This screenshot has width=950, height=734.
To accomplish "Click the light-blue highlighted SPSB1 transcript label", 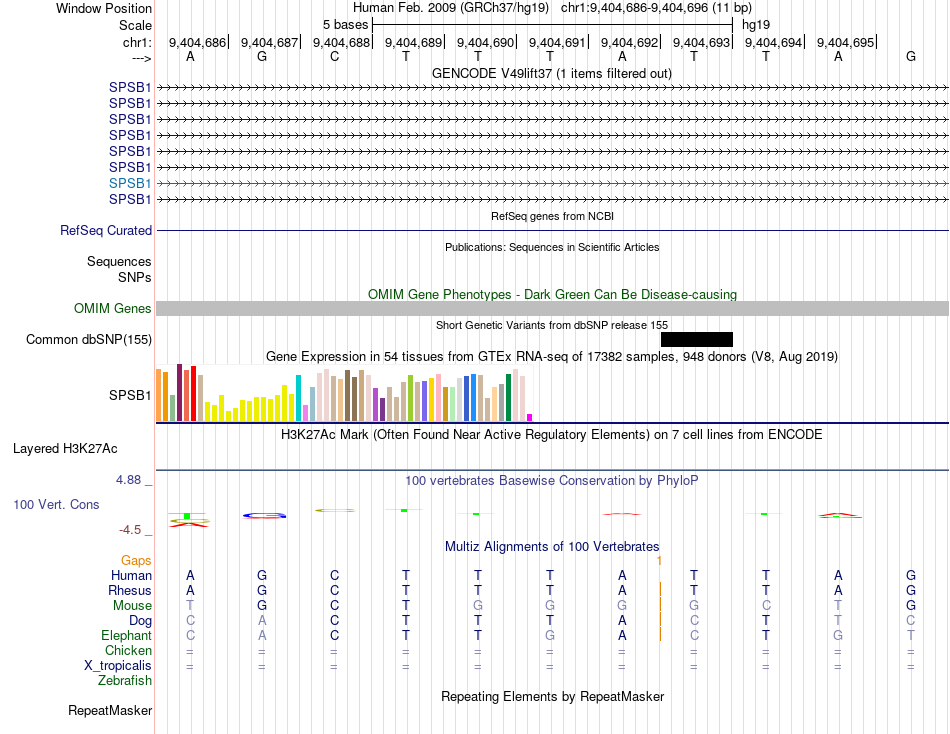I will (130, 183).
